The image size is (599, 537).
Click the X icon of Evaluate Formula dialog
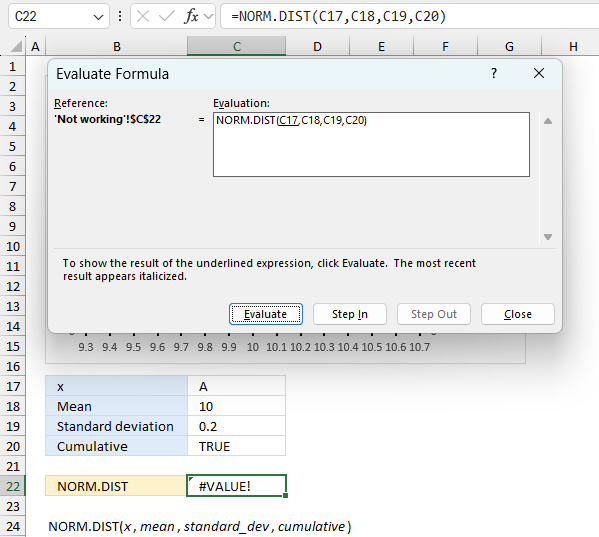tap(539, 73)
